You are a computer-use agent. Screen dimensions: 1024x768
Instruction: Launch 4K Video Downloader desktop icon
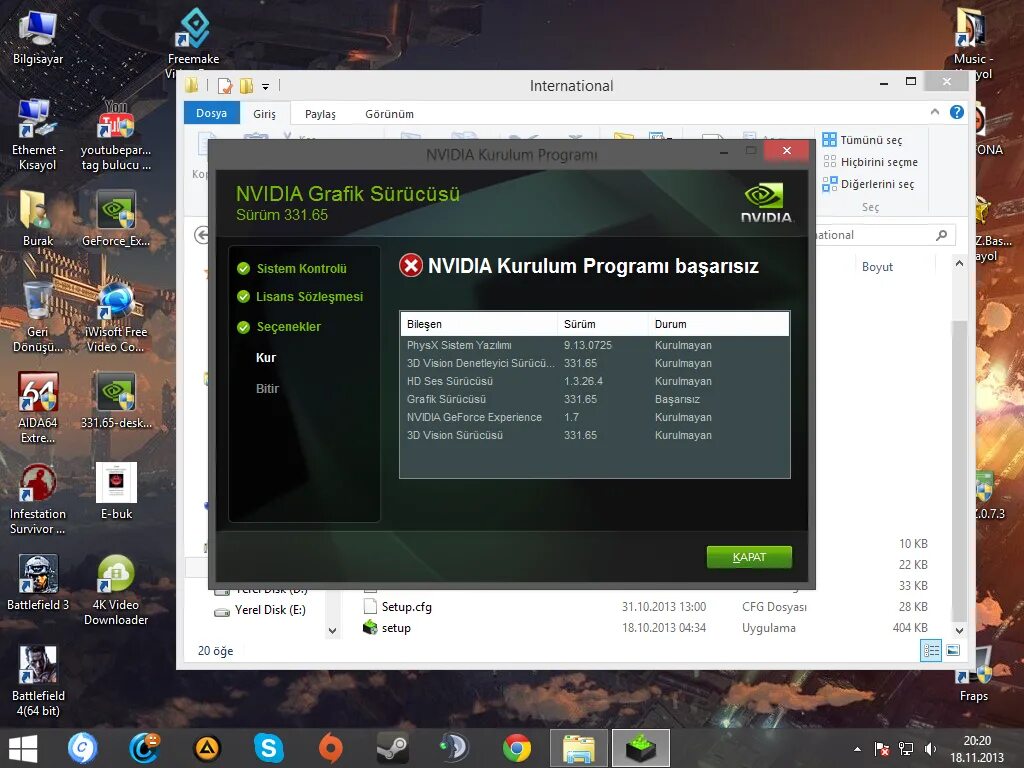(116, 590)
